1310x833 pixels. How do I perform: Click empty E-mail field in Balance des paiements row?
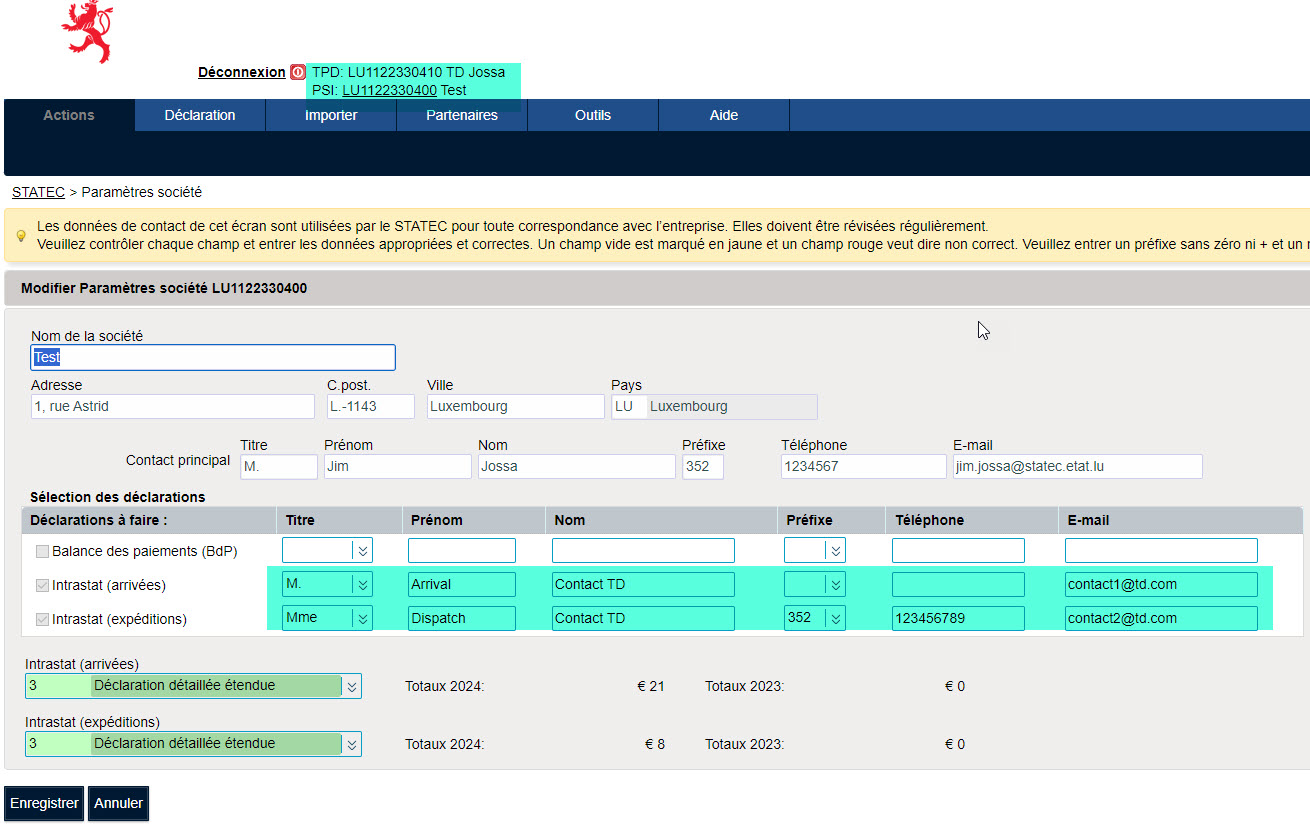coord(1161,550)
